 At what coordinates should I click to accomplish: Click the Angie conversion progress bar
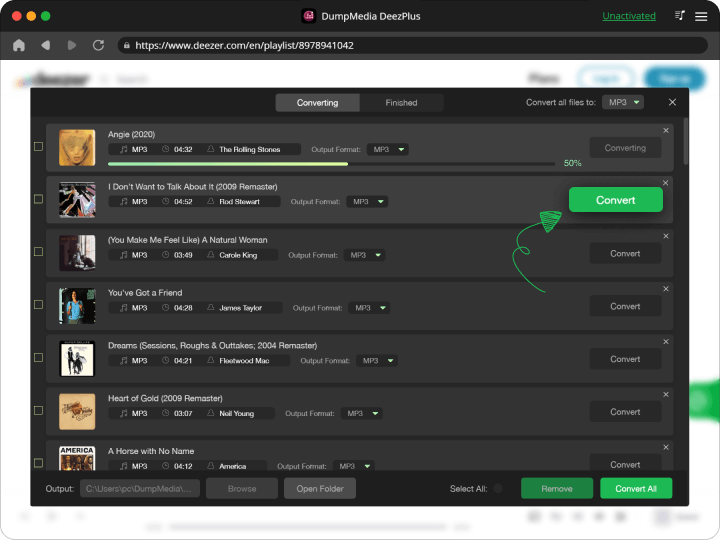pos(330,163)
